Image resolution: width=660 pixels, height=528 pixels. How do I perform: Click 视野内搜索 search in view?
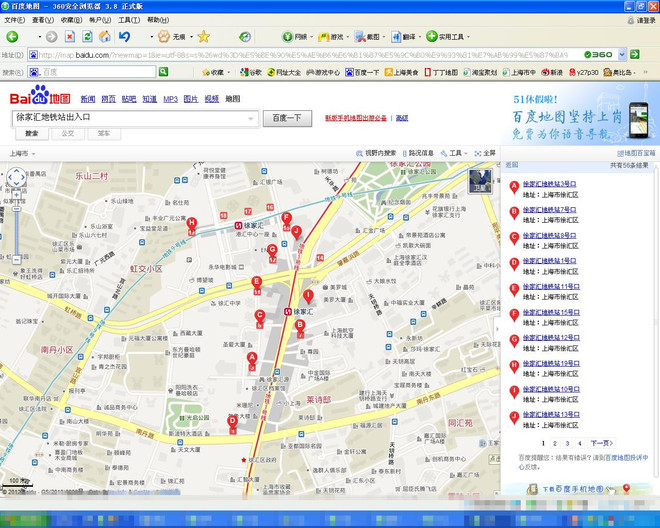pos(376,153)
